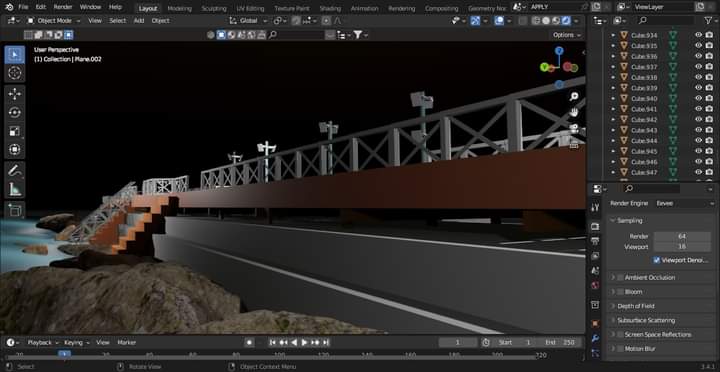
Task: Click the Viewport samples value 16
Action: (x=682, y=247)
